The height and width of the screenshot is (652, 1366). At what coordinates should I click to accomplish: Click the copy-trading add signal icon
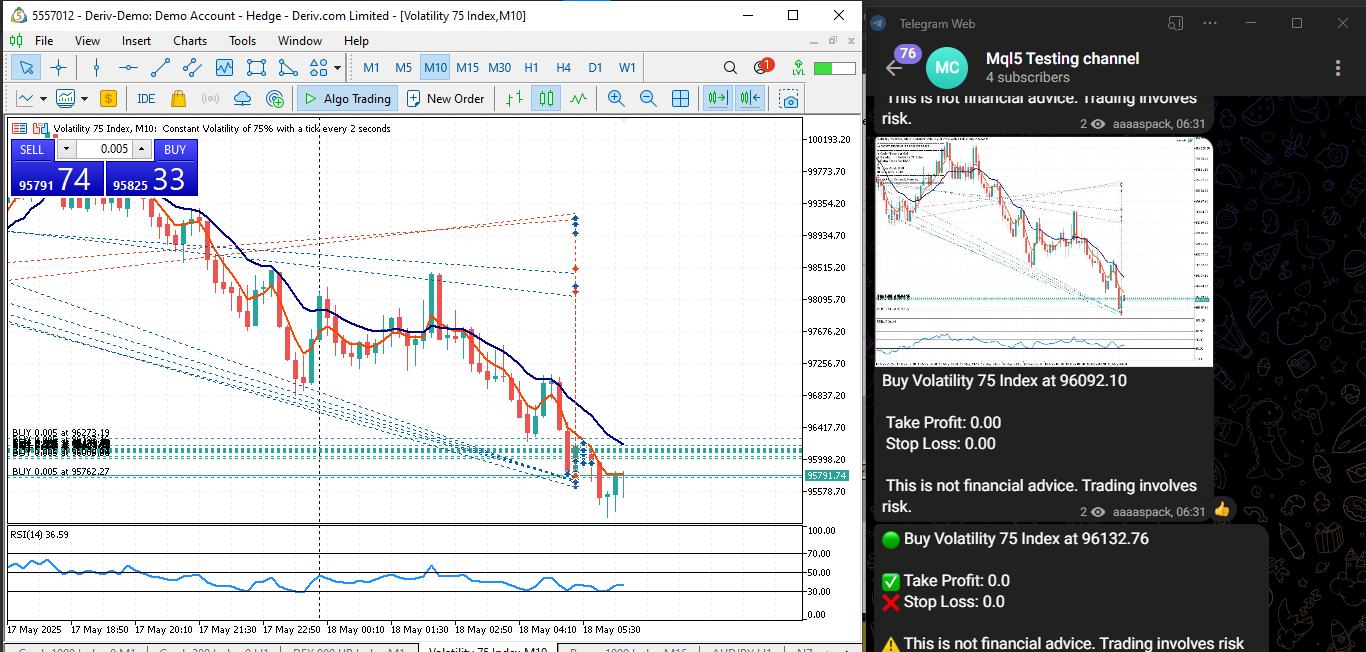(x=275, y=99)
